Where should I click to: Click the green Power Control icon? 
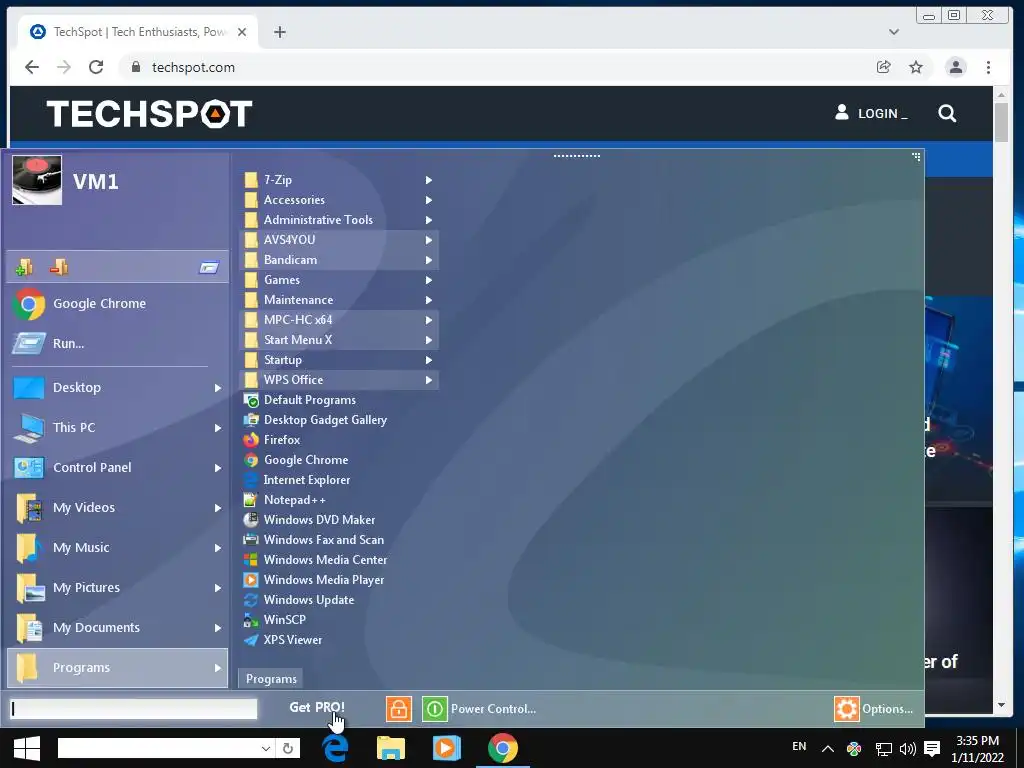[x=434, y=709]
